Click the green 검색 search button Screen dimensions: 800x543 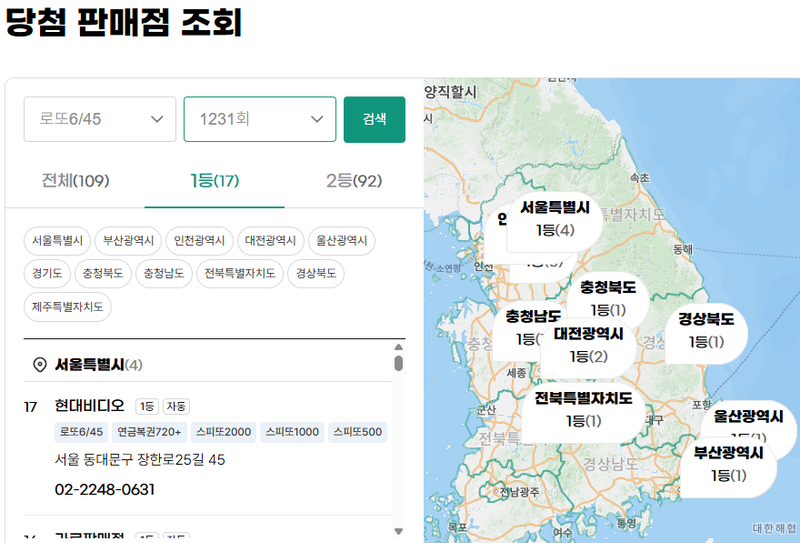tap(374, 119)
